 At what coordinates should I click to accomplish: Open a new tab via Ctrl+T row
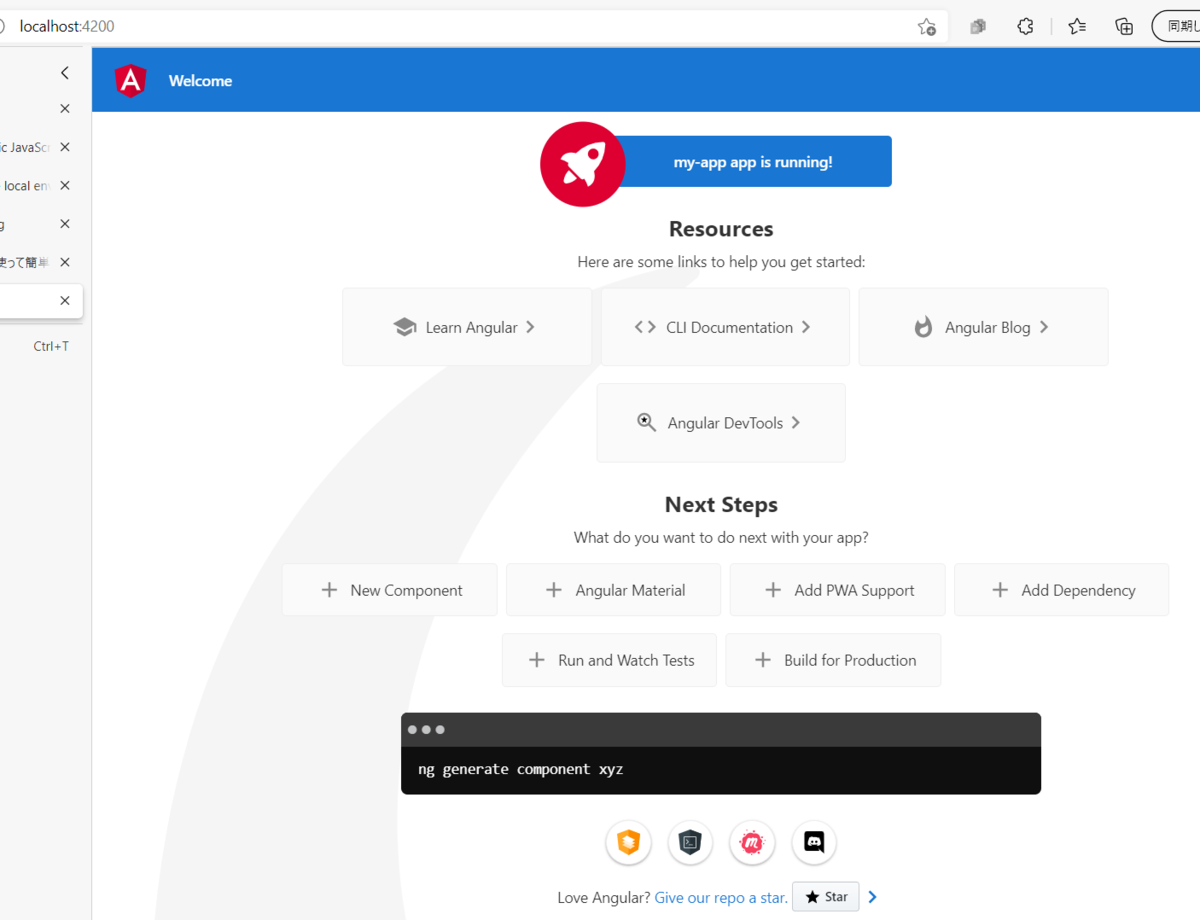coord(41,346)
